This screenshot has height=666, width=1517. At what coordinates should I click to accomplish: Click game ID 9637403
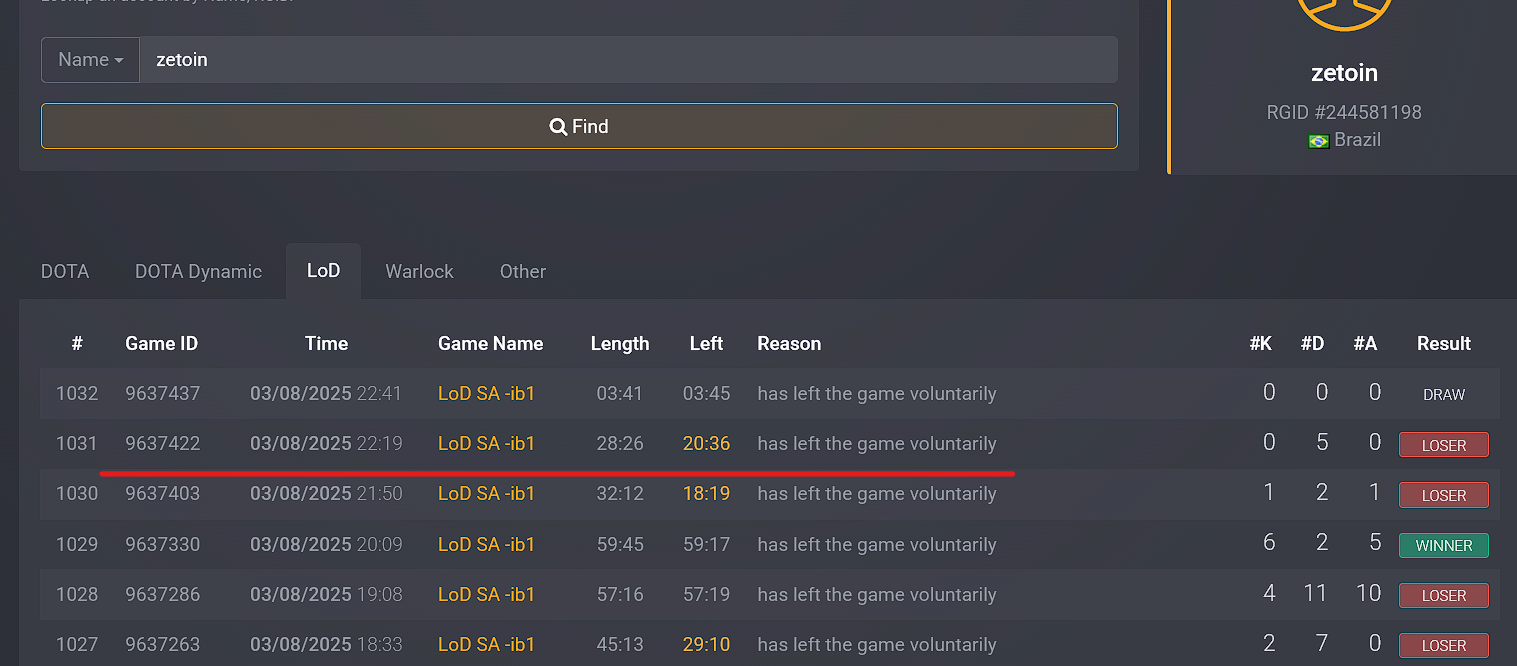pyautogui.click(x=163, y=494)
